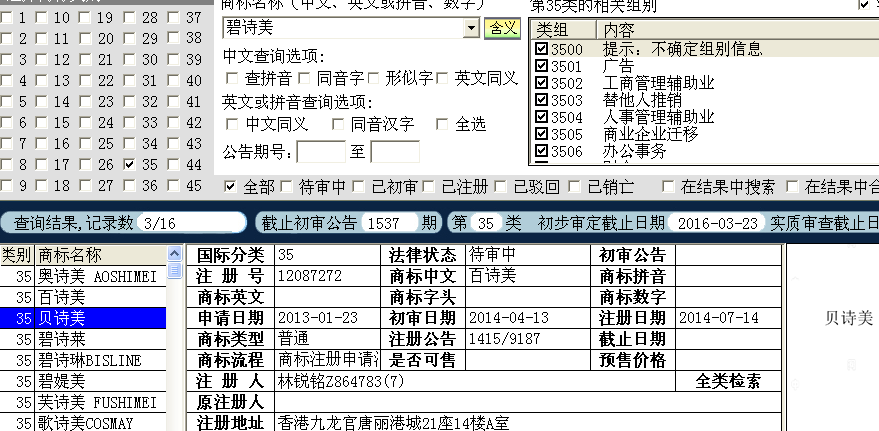The width and height of the screenshot is (879, 431).
Task: Click the 1415/9187 registration notice value
Action: pyautogui.click(x=504, y=339)
